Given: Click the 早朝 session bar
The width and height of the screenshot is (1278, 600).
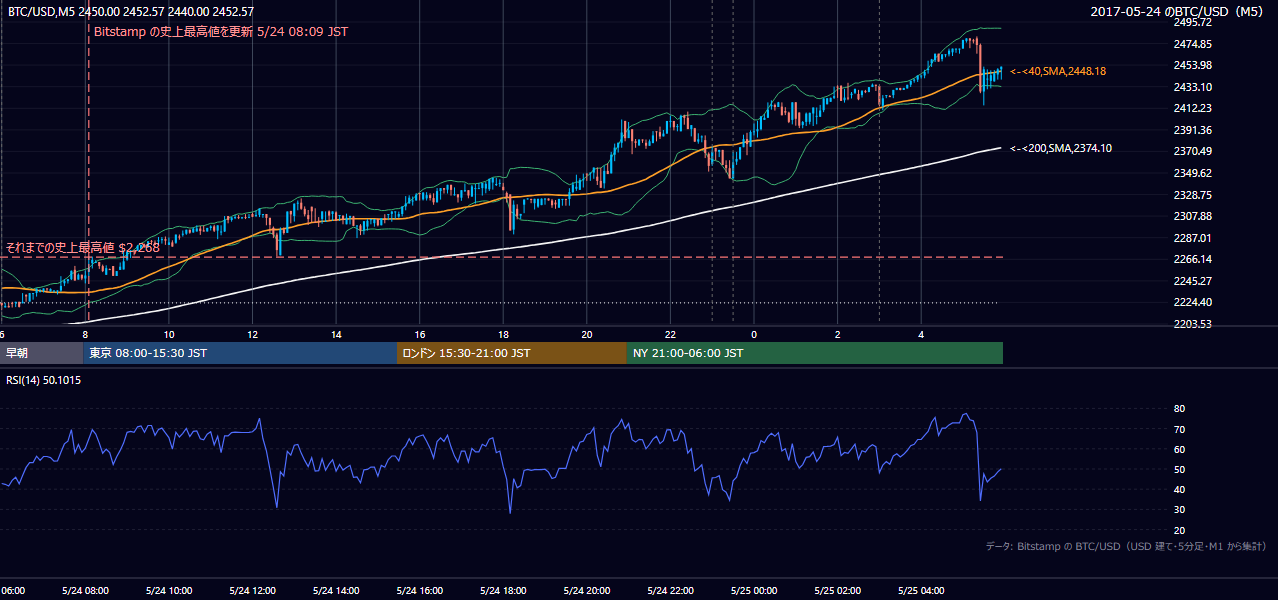Looking at the screenshot, I should pos(41,353).
